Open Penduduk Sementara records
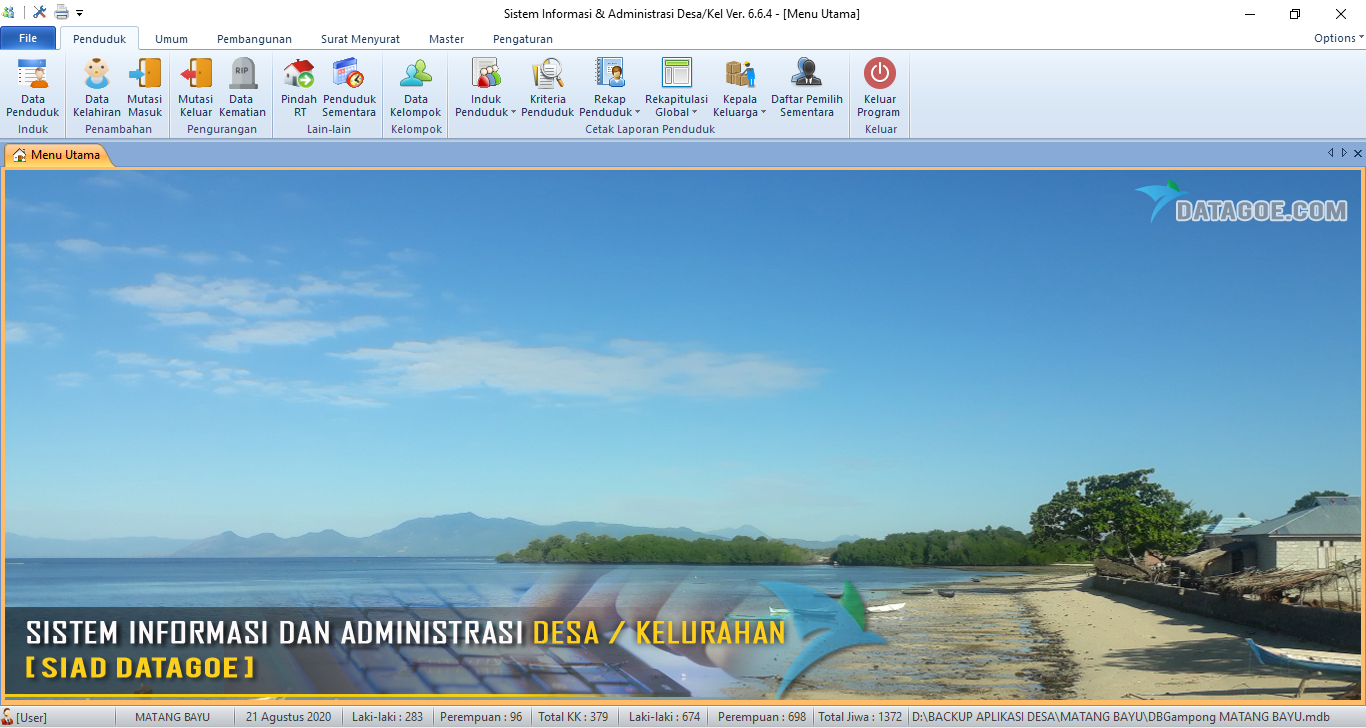This screenshot has width=1366, height=728. tap(349, 75)
